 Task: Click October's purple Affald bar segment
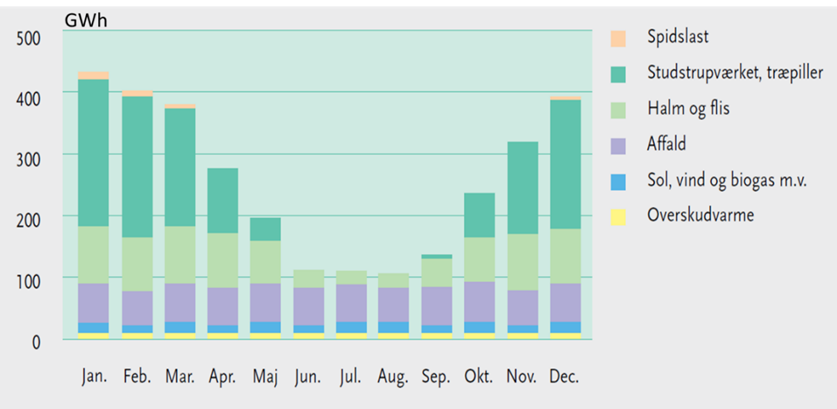coord(479,302)
